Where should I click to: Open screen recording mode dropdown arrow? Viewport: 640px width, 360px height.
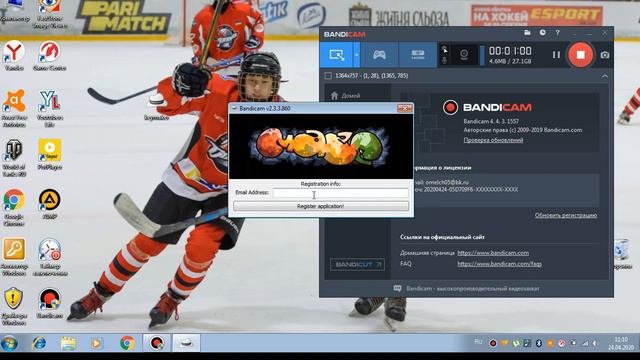356,55
